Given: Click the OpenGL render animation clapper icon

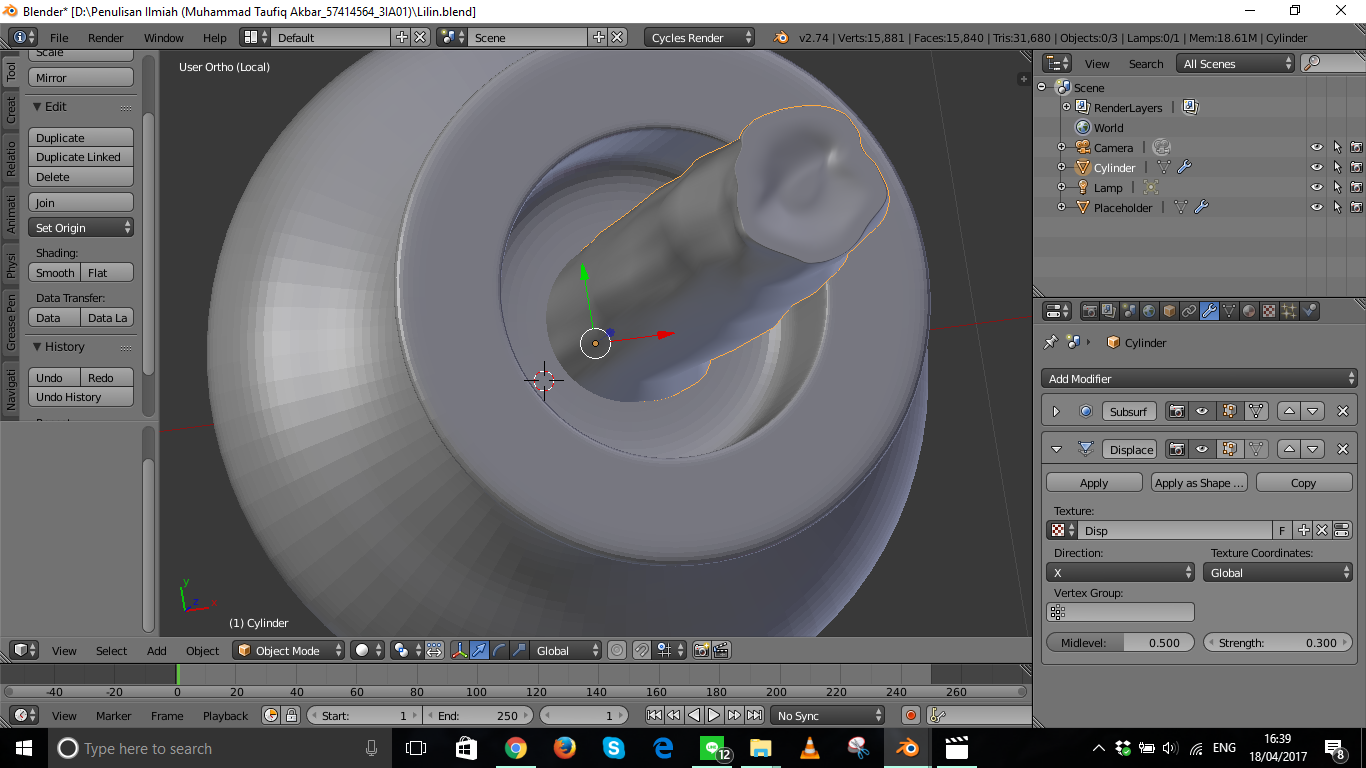Looking at the screenshot, I should pos(721,650).
